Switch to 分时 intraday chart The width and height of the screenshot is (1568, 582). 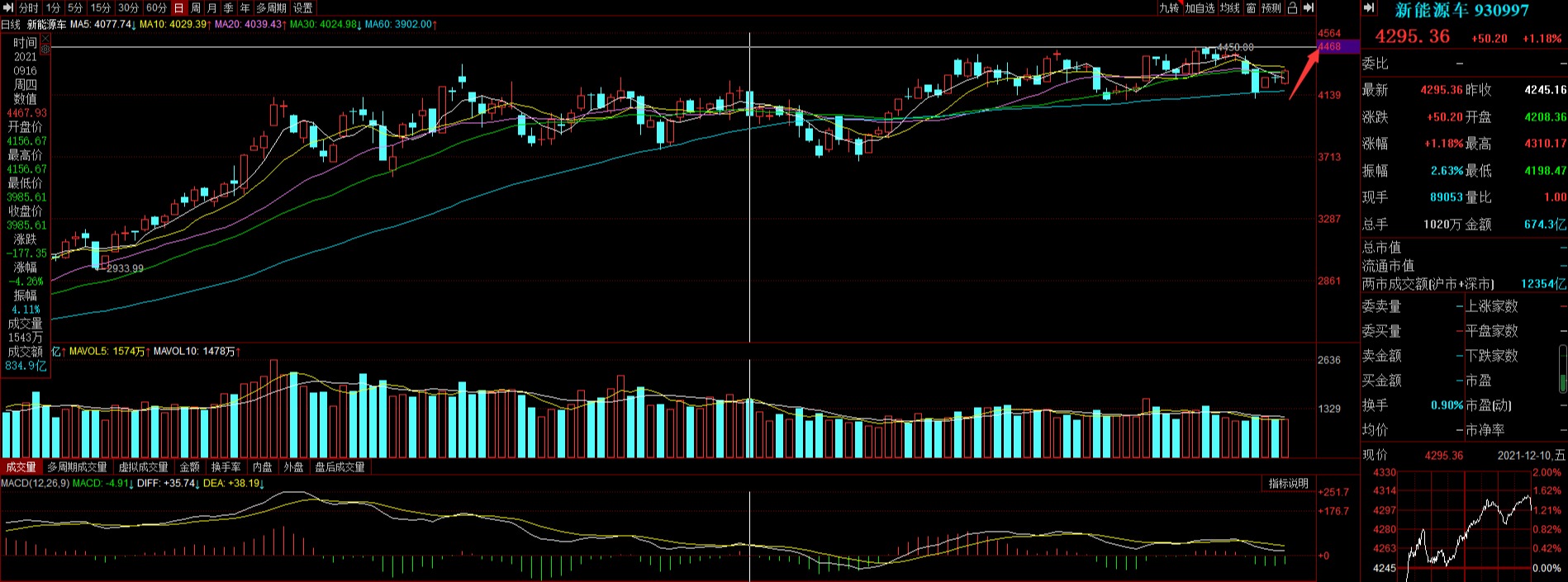pyautogui.click(x=28, y=7)
